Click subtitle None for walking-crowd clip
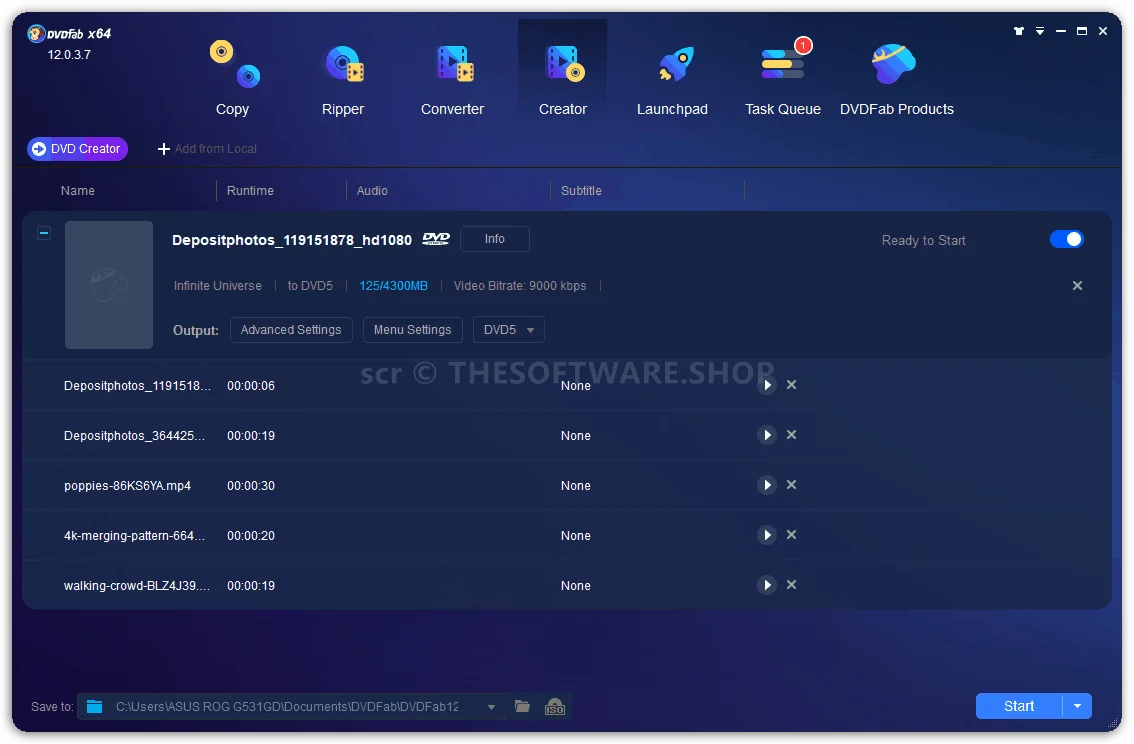The width and height of the screenshot is (1134, 744). click(576, 586)
